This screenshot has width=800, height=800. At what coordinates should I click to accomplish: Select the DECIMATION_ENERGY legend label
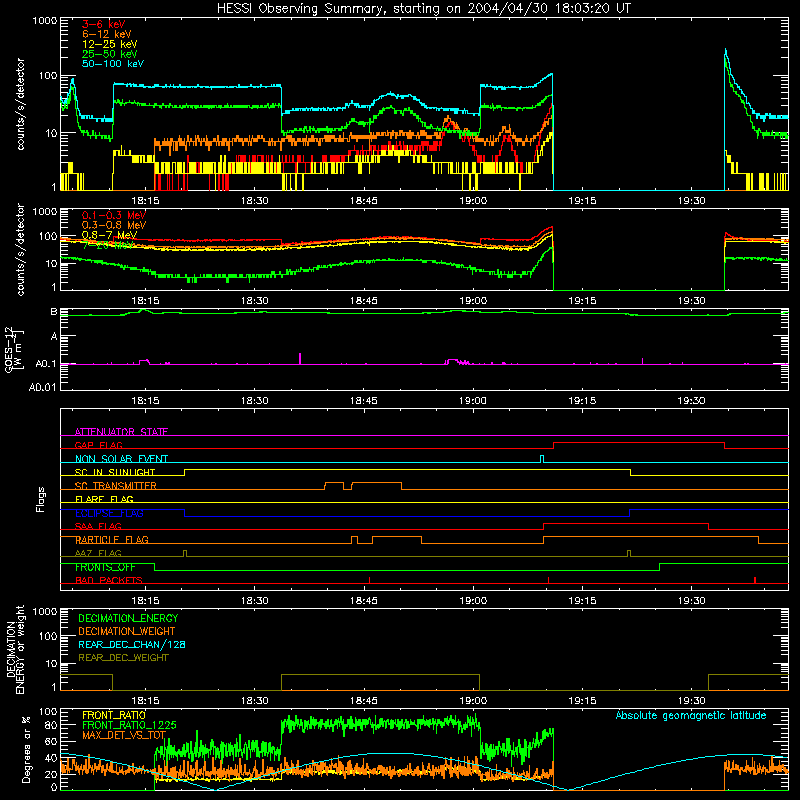128,618
